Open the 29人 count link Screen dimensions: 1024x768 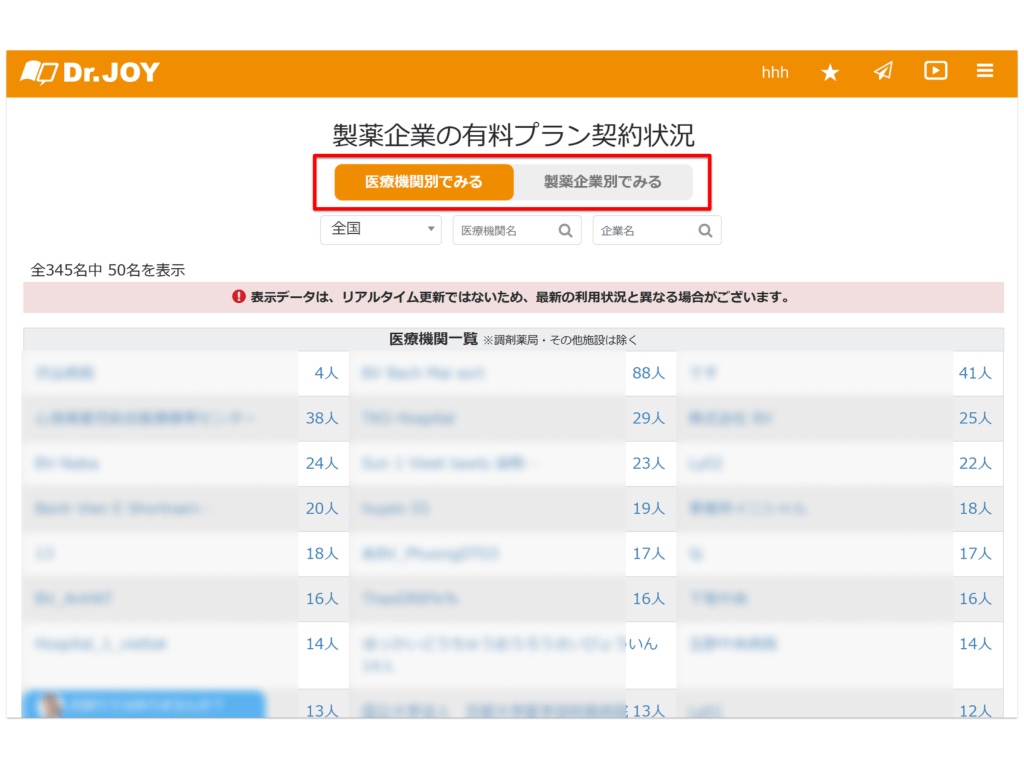[648, 418]
